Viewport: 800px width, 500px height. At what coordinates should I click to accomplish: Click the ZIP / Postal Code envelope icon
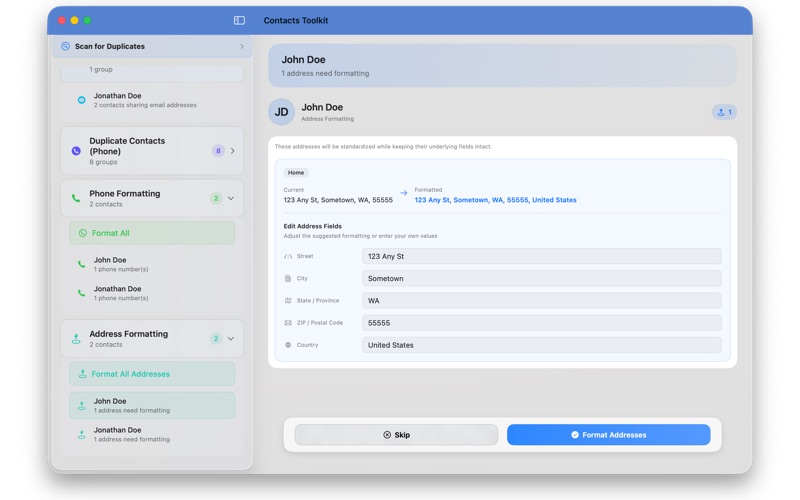pyautogui.click(x=288, y=323)
